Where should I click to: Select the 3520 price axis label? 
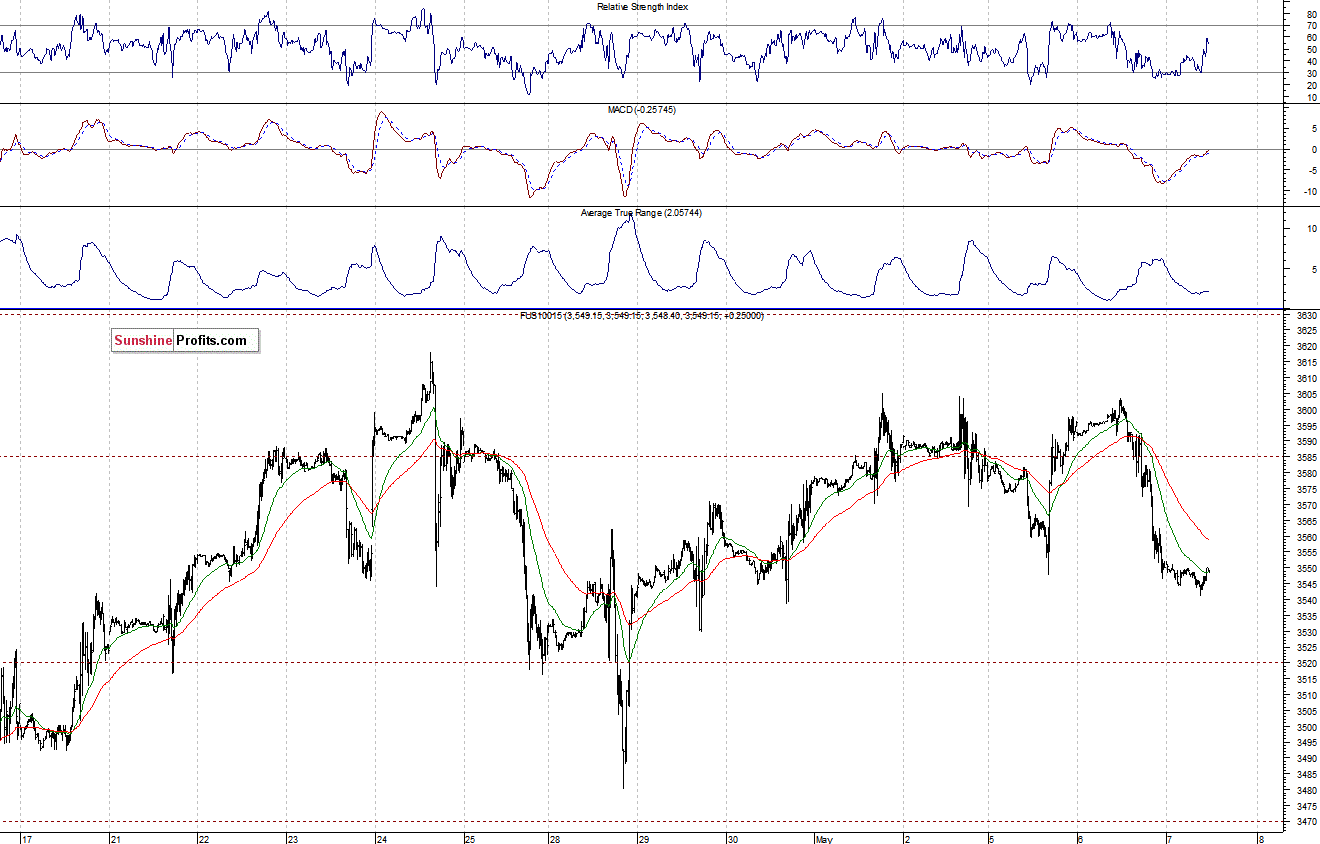[x=1306, y=663]
